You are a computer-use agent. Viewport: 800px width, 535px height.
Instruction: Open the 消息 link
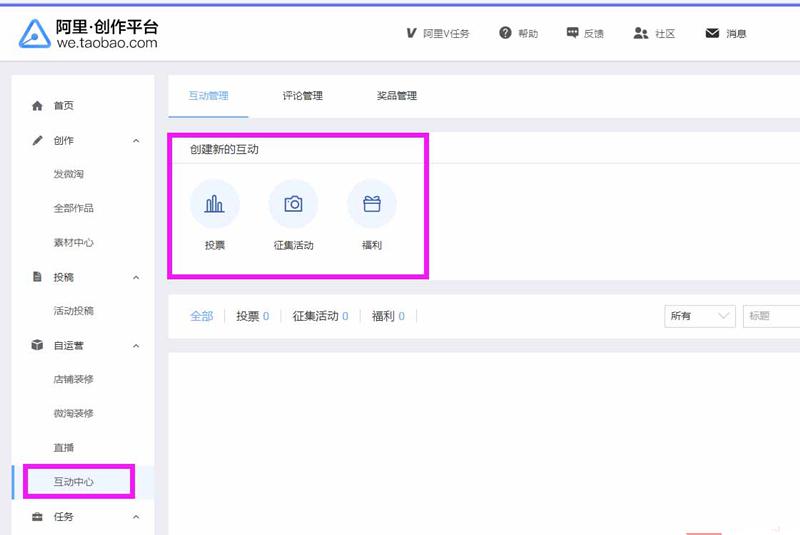736,34
